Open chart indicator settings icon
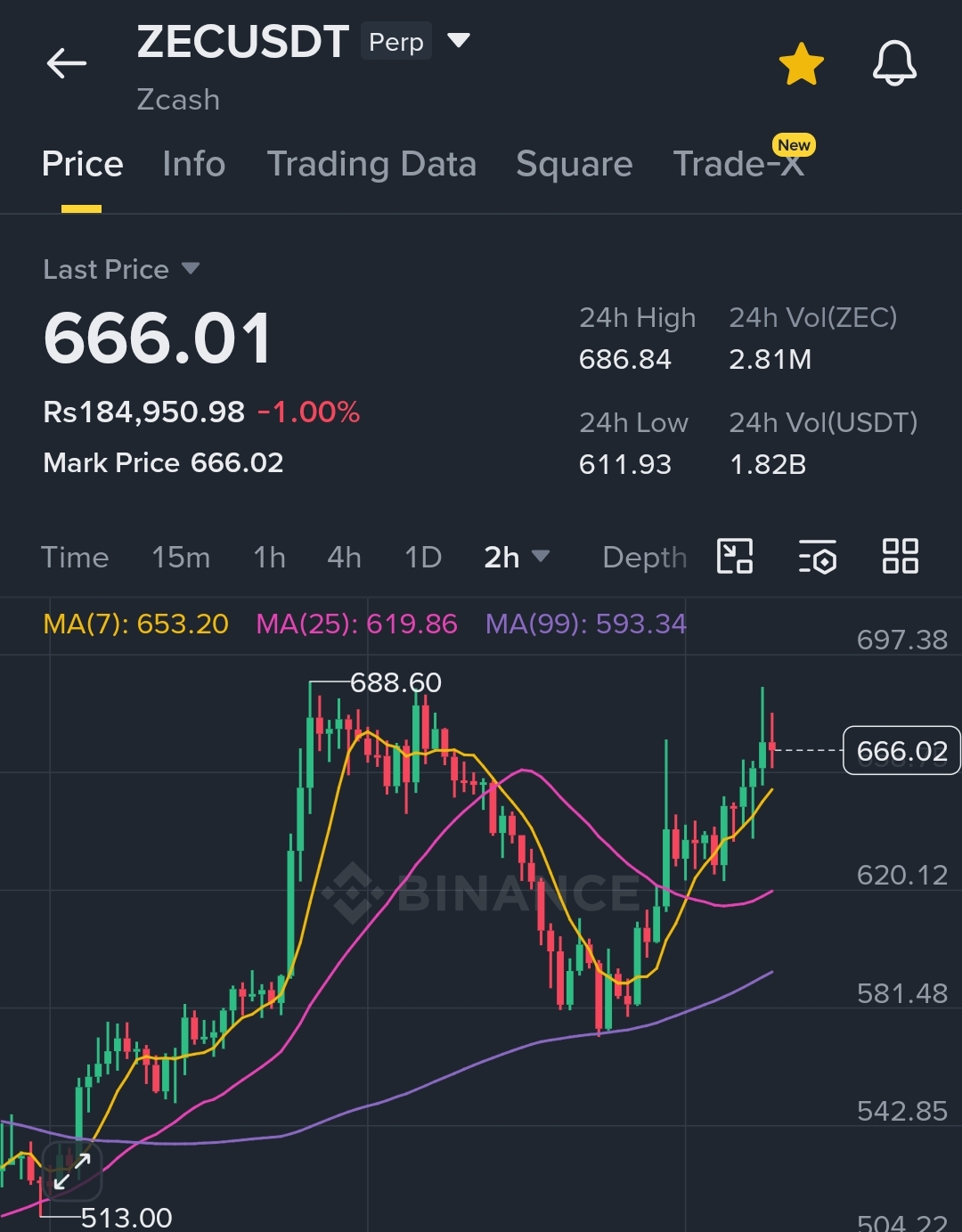Screen dimensions: 962x1232 817,556
